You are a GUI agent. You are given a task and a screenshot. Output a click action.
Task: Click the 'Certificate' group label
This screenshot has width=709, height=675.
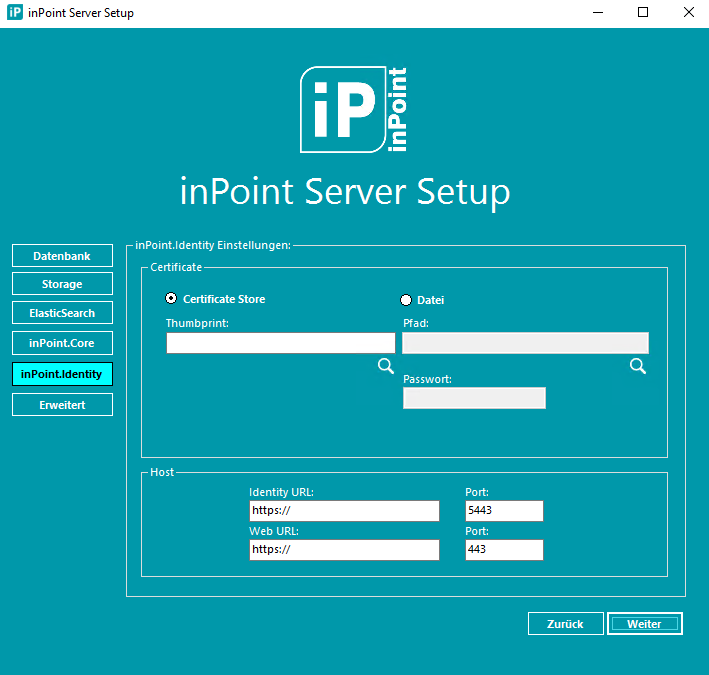pos(176,267)
